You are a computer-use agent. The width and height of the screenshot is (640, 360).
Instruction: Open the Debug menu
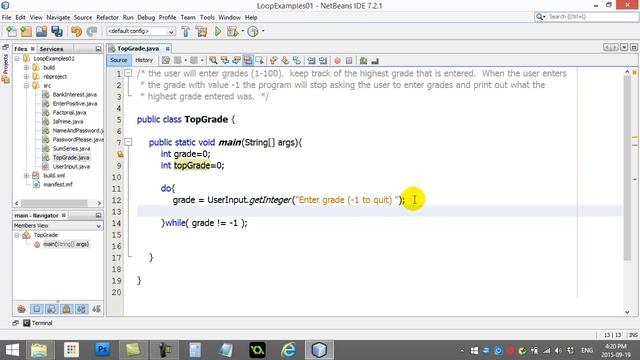(146, 18)
